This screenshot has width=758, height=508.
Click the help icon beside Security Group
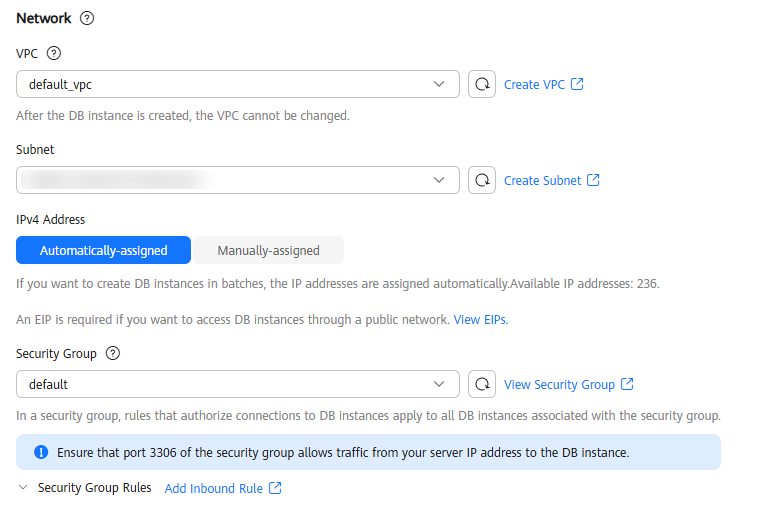click(x=113, y=354)
